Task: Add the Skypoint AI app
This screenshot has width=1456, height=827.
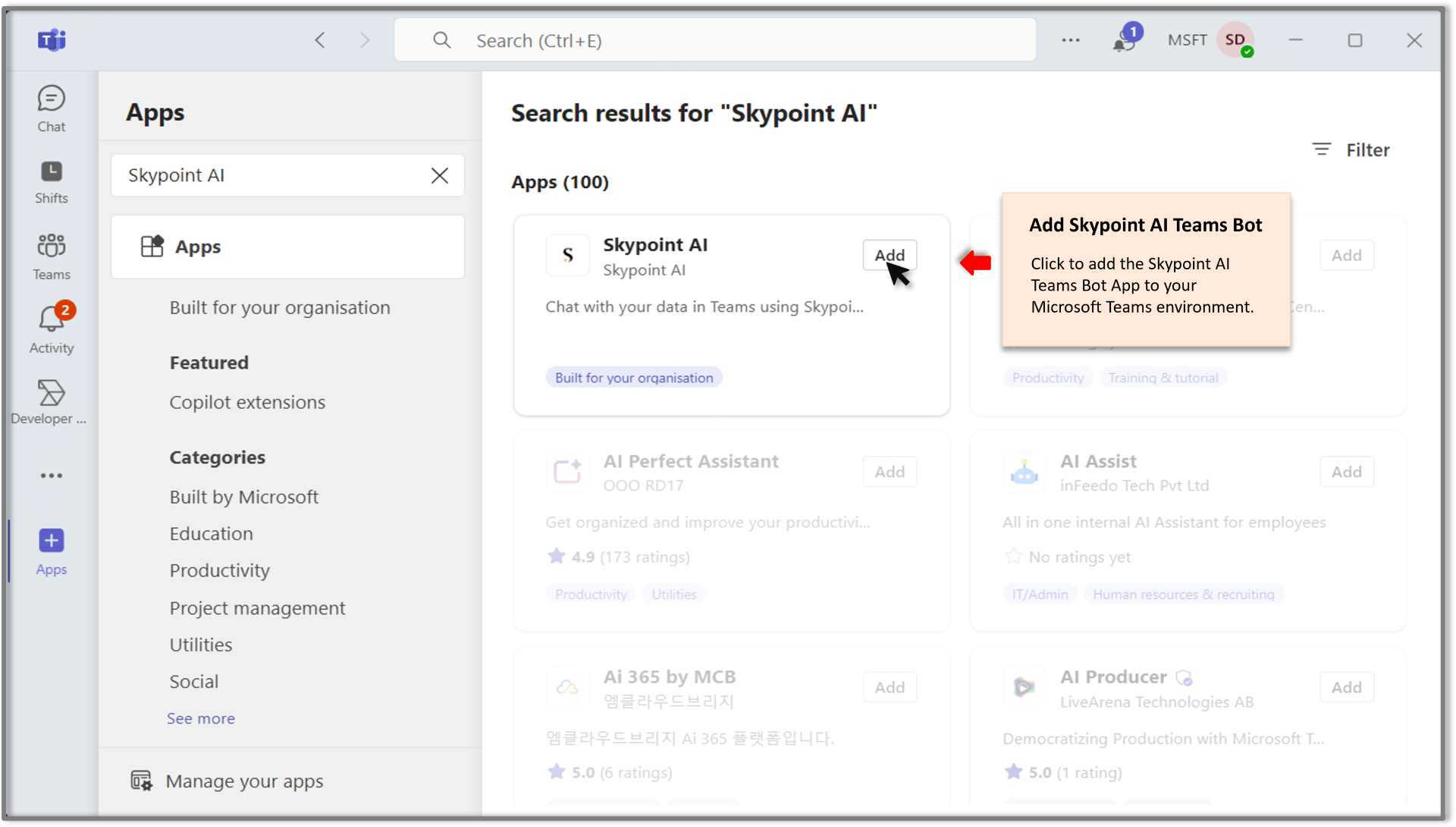Action: pyautogui.click(x=890, y=255)
